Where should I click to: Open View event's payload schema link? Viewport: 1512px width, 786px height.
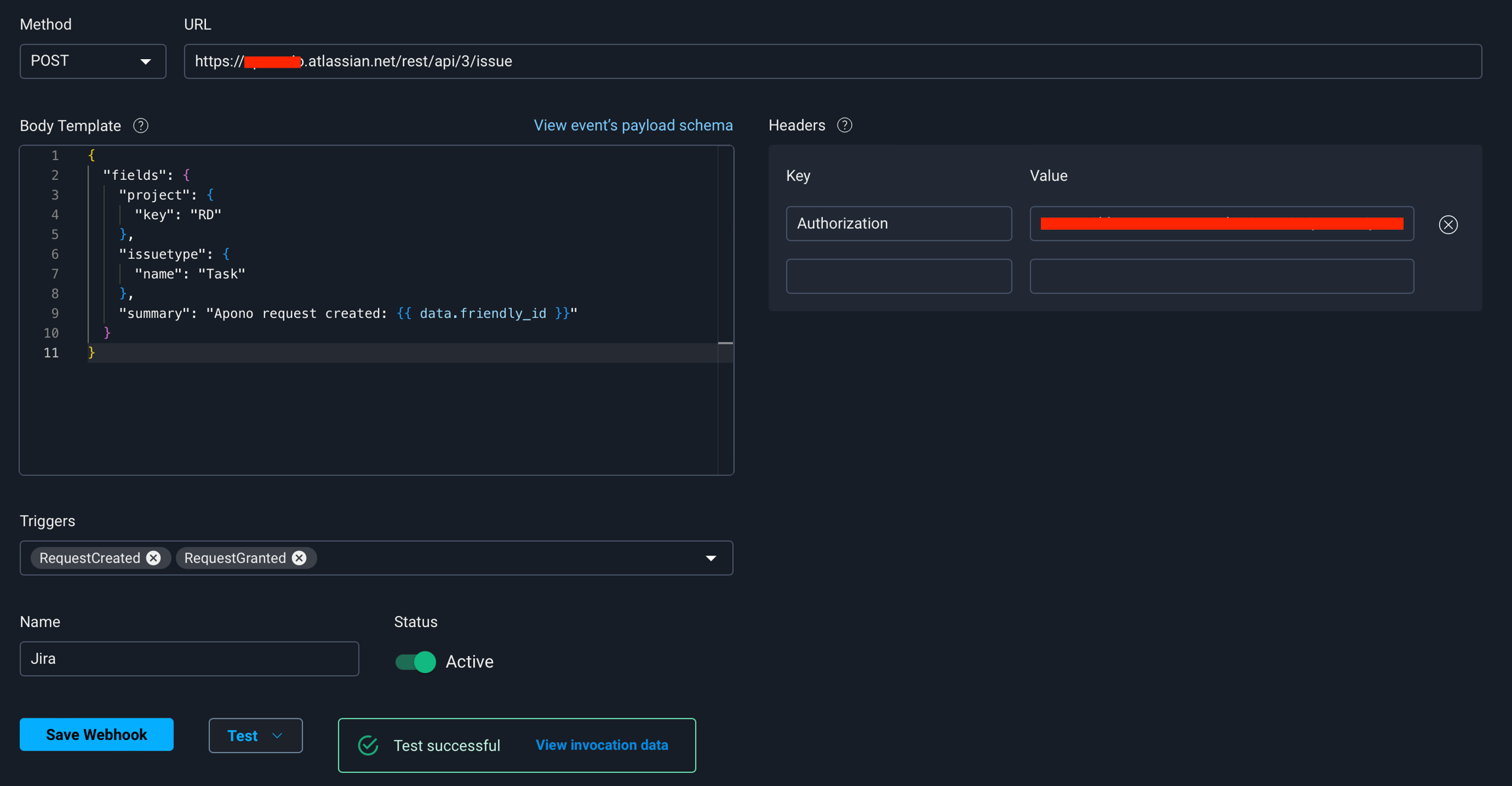633,125
